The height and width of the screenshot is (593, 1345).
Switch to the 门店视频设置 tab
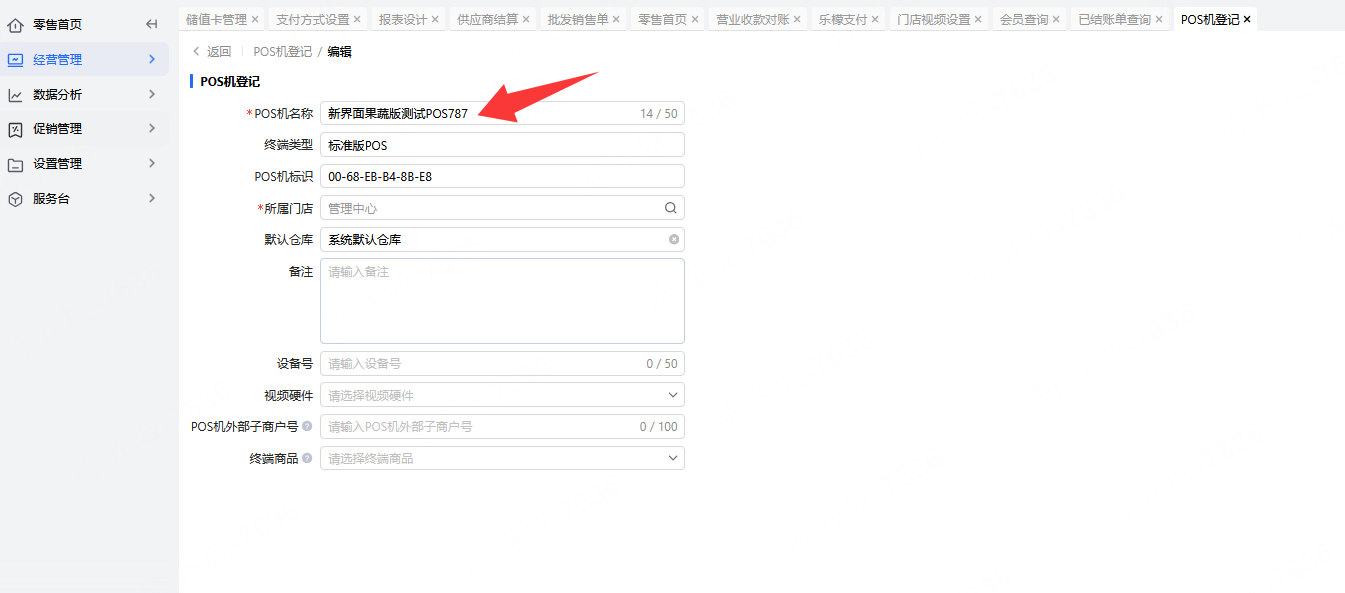coord(934,19)
